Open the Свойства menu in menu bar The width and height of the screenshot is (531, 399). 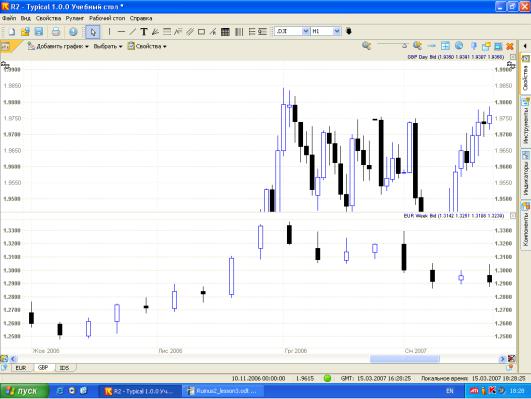coord(48,18)
